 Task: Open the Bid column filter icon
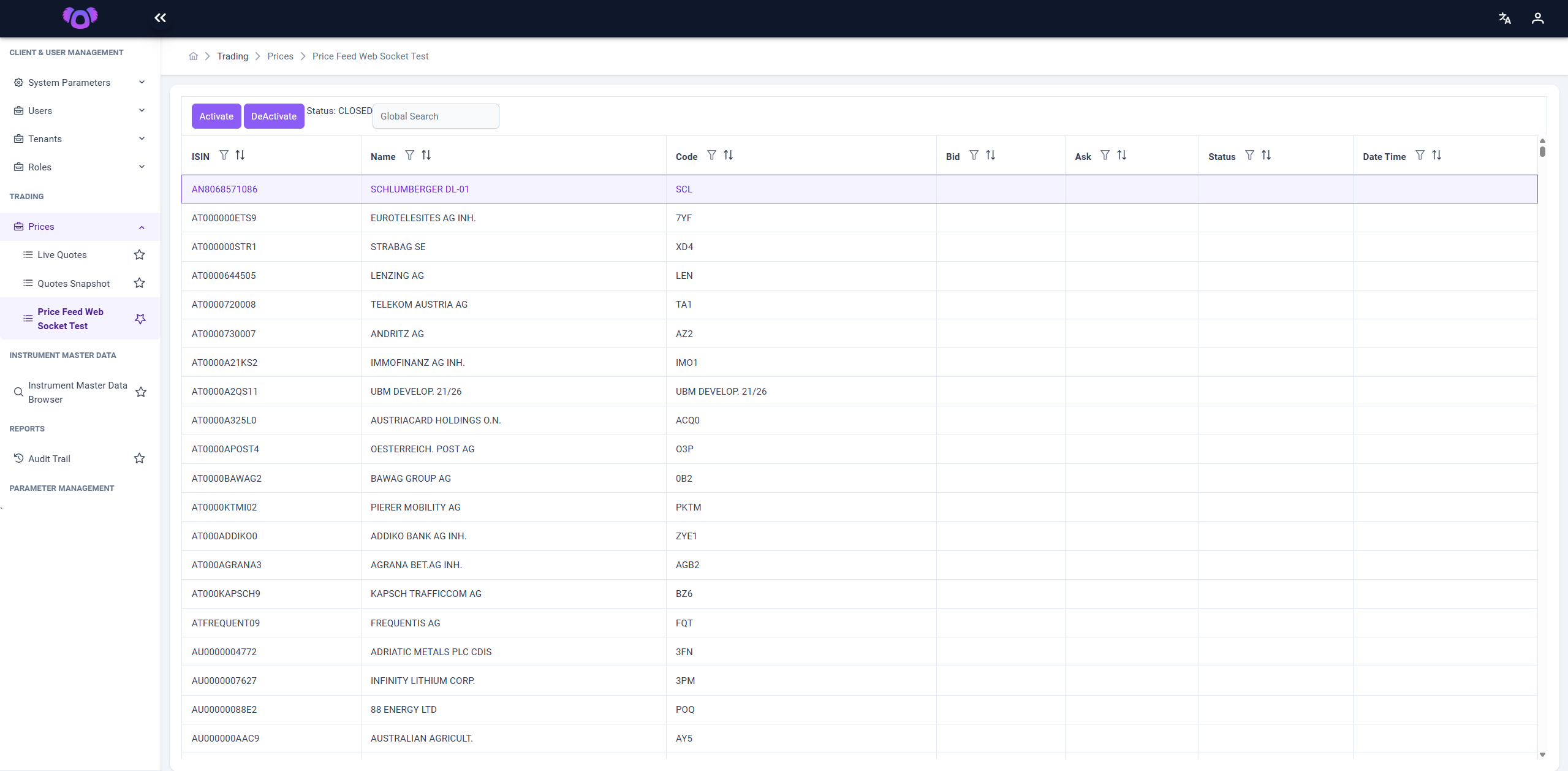tap(974, 156)
